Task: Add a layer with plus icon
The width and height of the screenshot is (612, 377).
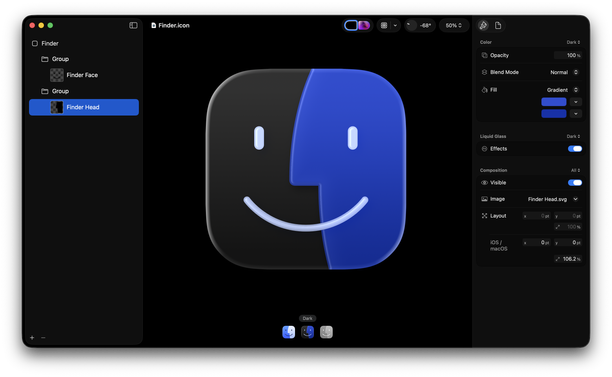Action: pos(32,338)
